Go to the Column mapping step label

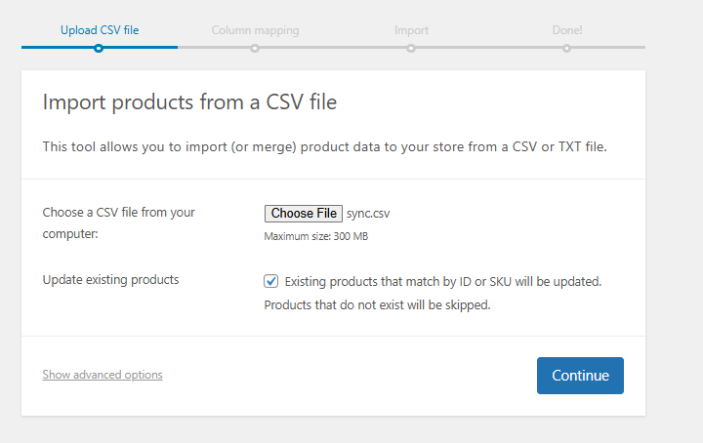255,30
